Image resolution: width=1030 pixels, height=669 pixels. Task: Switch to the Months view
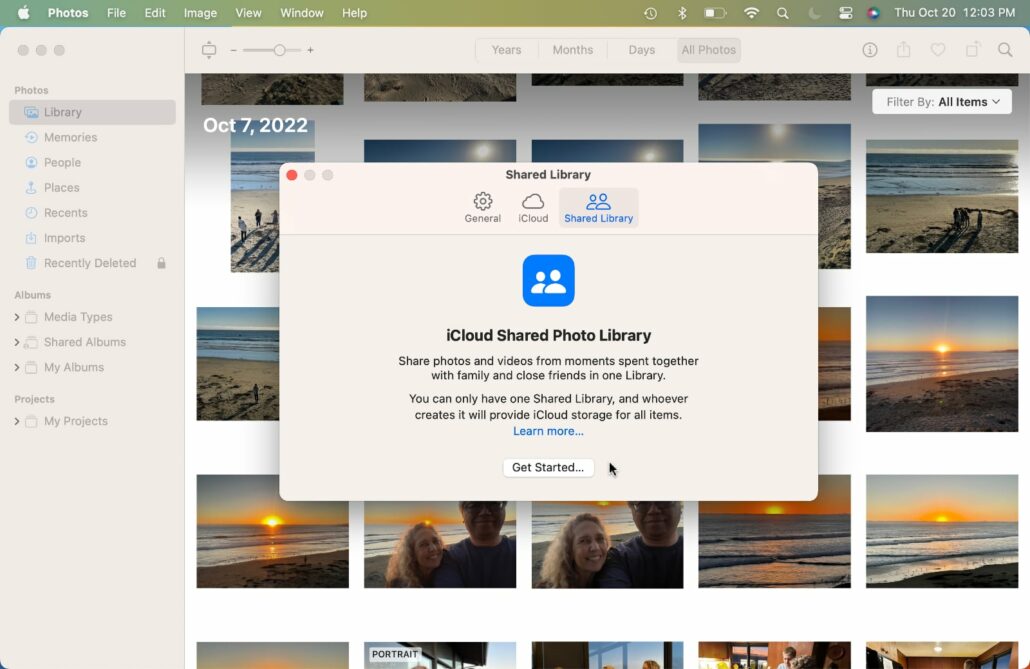pos(572,50)
